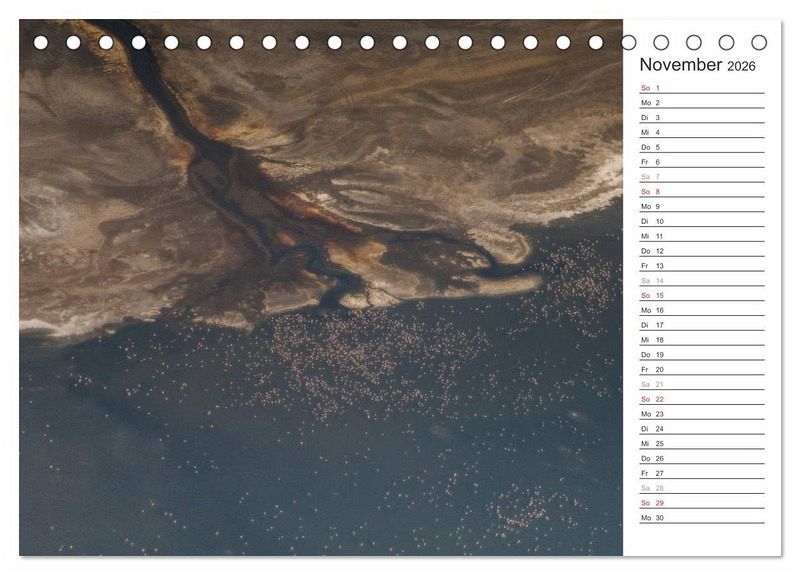
Task: Click the Di 17 date row
Action: coord(701,325)
